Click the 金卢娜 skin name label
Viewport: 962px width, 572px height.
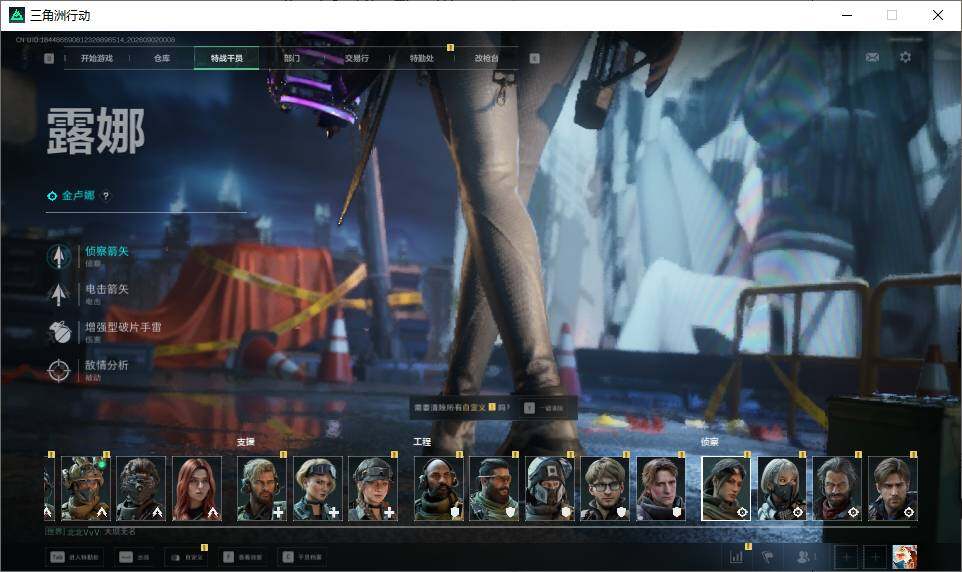click(78, 195)
